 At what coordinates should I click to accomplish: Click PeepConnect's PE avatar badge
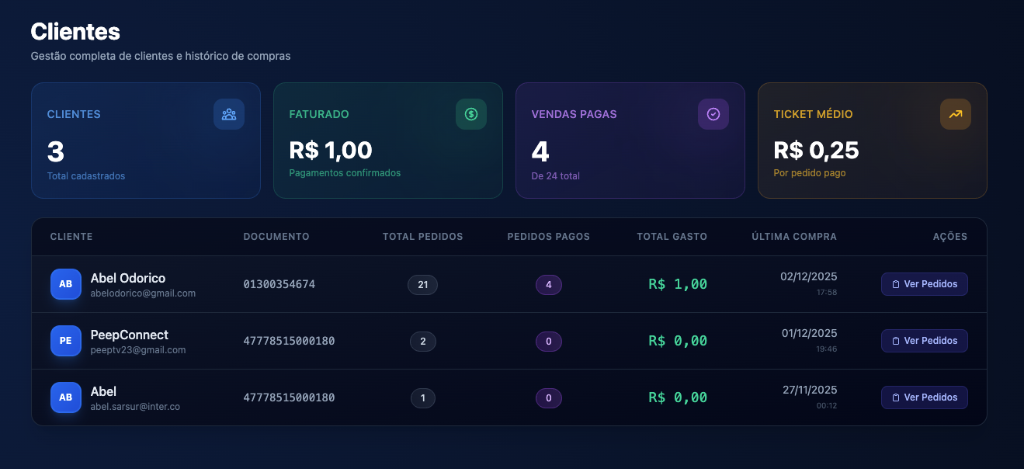[x=66, y=341]
